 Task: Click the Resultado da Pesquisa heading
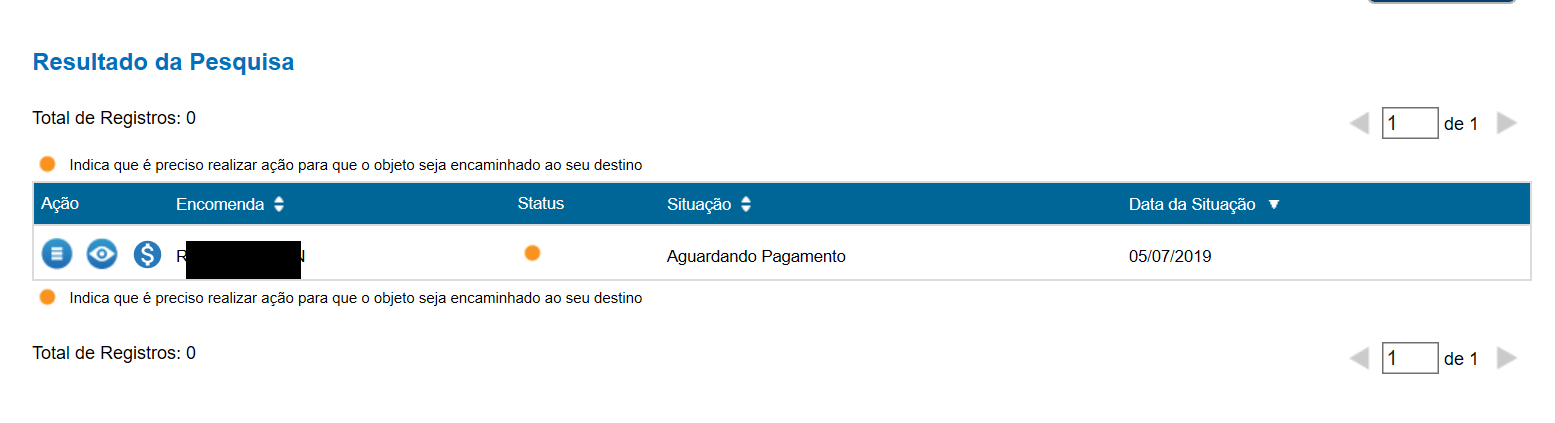point(163,62)
